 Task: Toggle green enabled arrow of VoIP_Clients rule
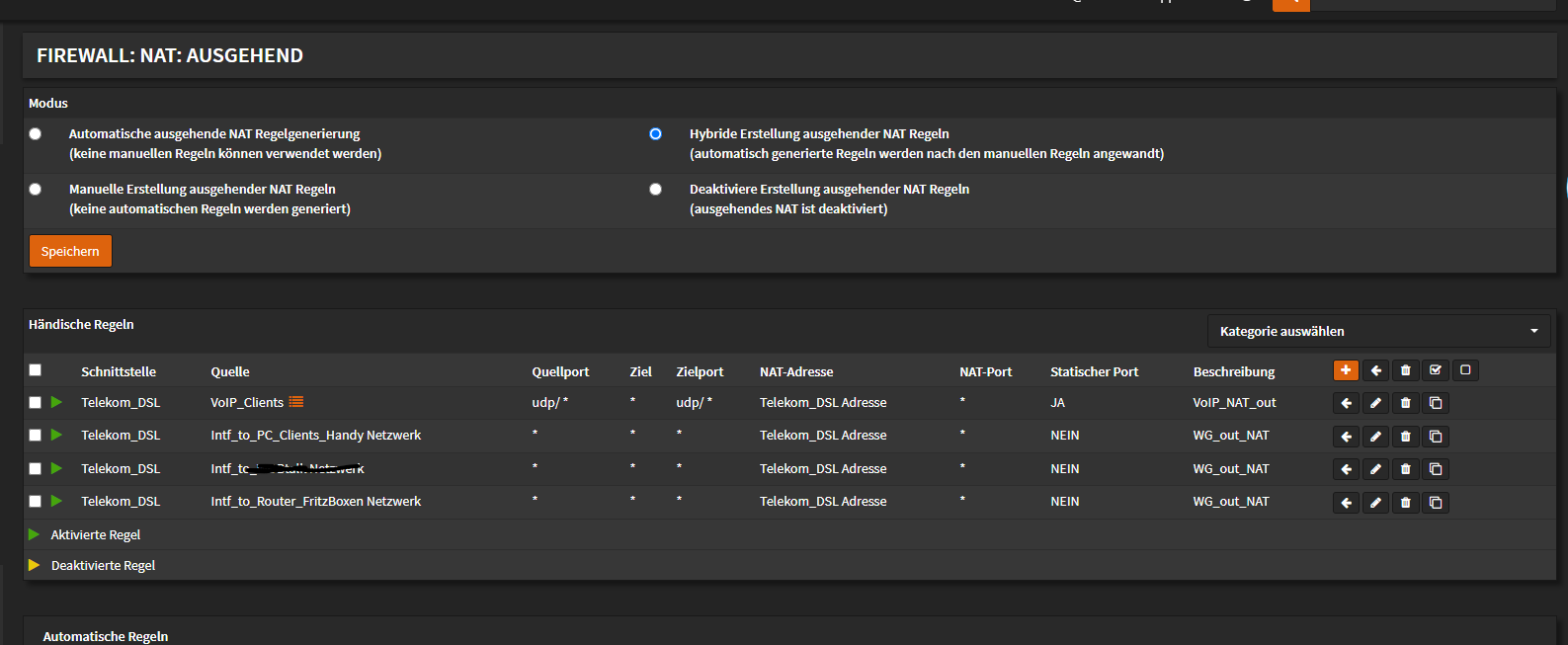56,402
